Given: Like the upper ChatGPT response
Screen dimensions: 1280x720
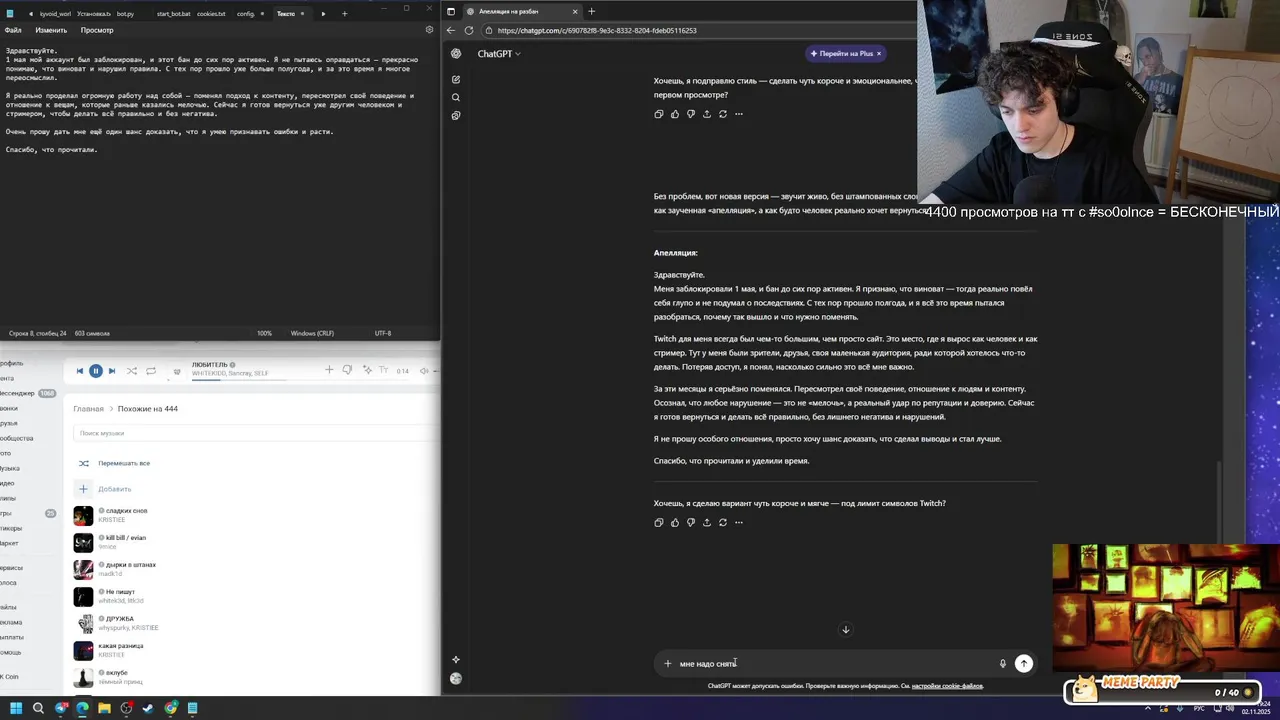Looking at the screenshot, I should (x=675, y=114).
